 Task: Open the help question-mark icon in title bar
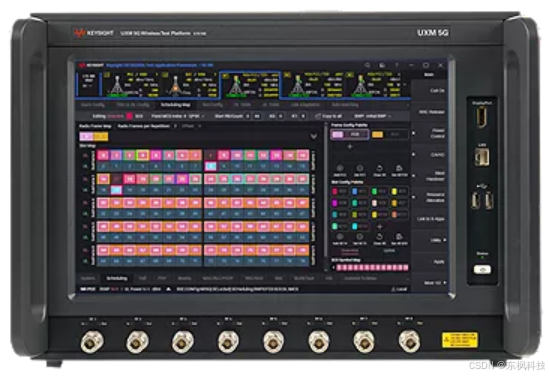pos(397,65)
